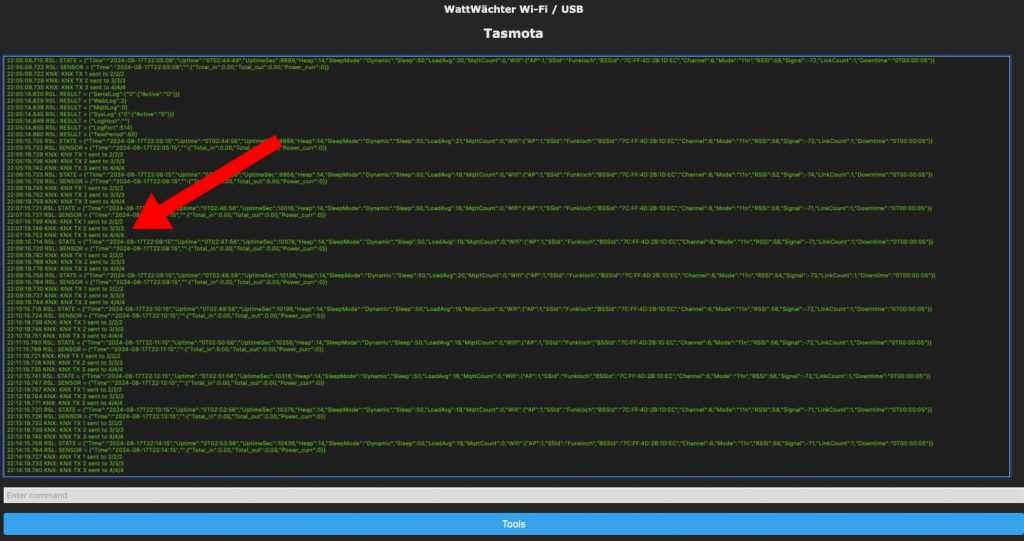The image size is (1024, 541).
Task: Click the Tasmota page heading
Action: pos(512,33)
